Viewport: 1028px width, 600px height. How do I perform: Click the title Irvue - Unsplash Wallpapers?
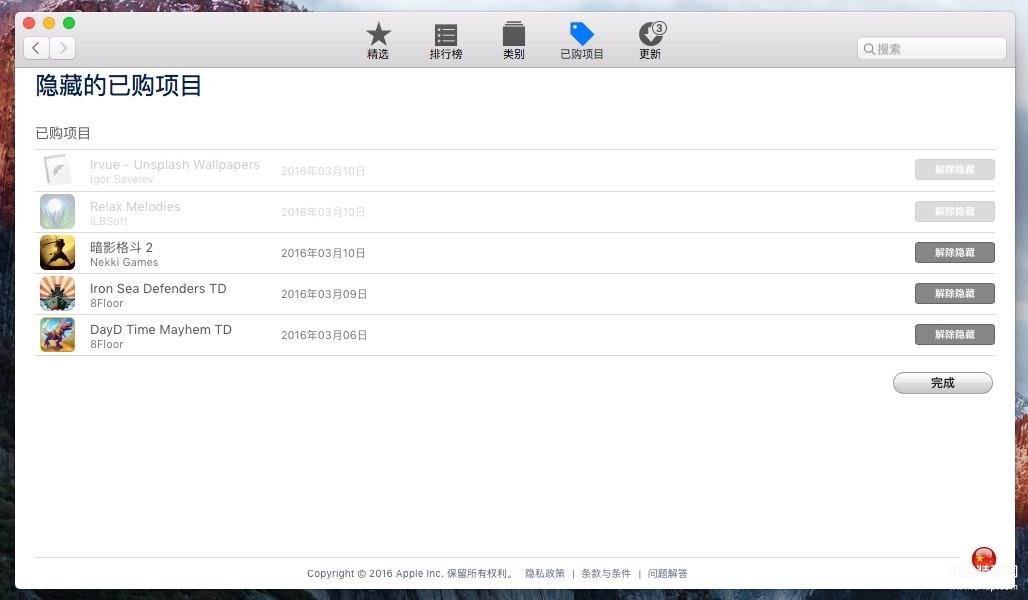click(x=174, y=165)
